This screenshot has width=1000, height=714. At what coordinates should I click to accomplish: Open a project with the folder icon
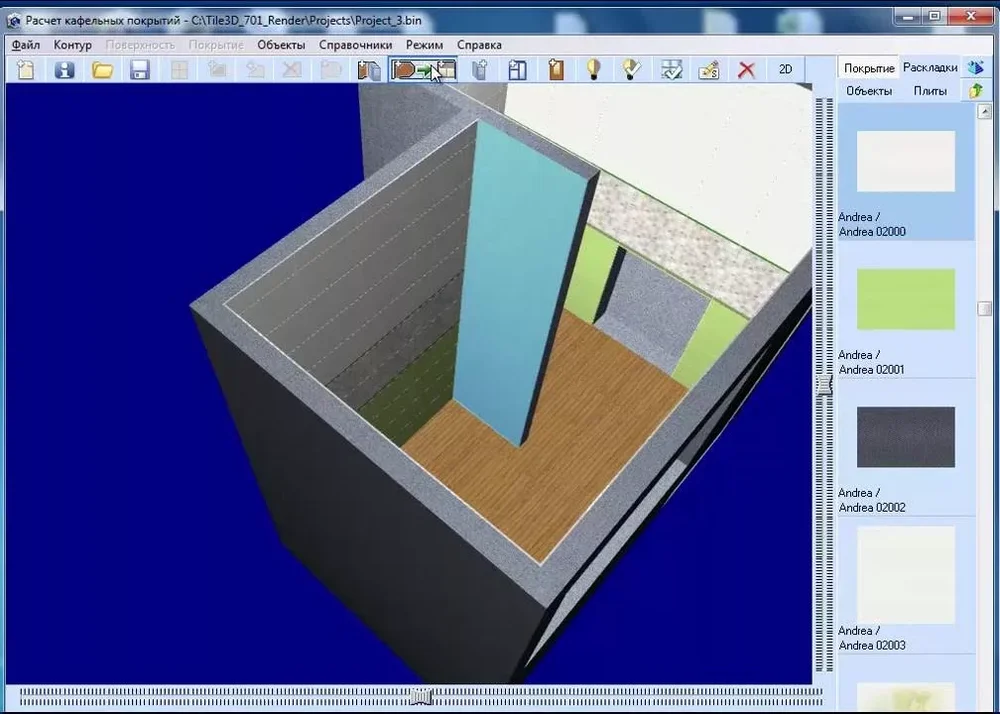click(x=102, y=69)
